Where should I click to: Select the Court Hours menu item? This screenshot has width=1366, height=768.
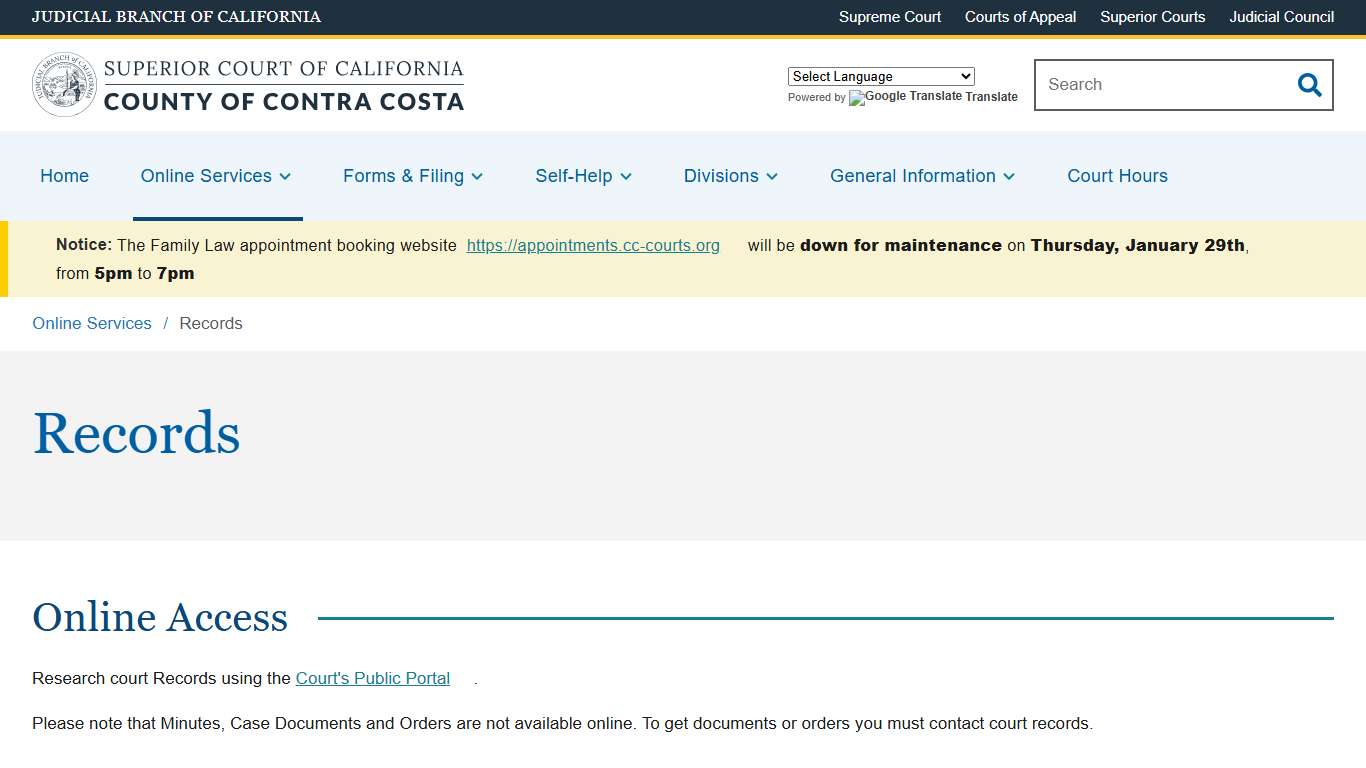pyautogui.click(x=1117, y=176)
